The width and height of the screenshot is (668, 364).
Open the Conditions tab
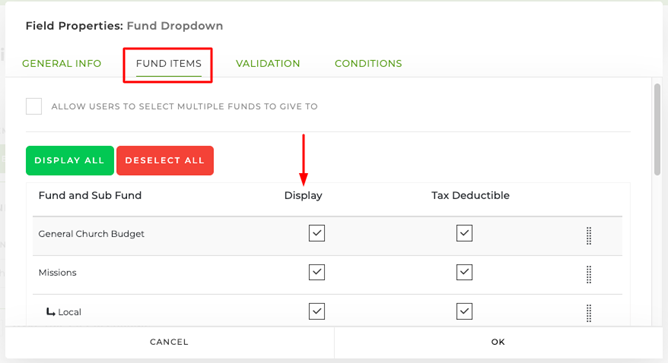[x=368, y=64]
